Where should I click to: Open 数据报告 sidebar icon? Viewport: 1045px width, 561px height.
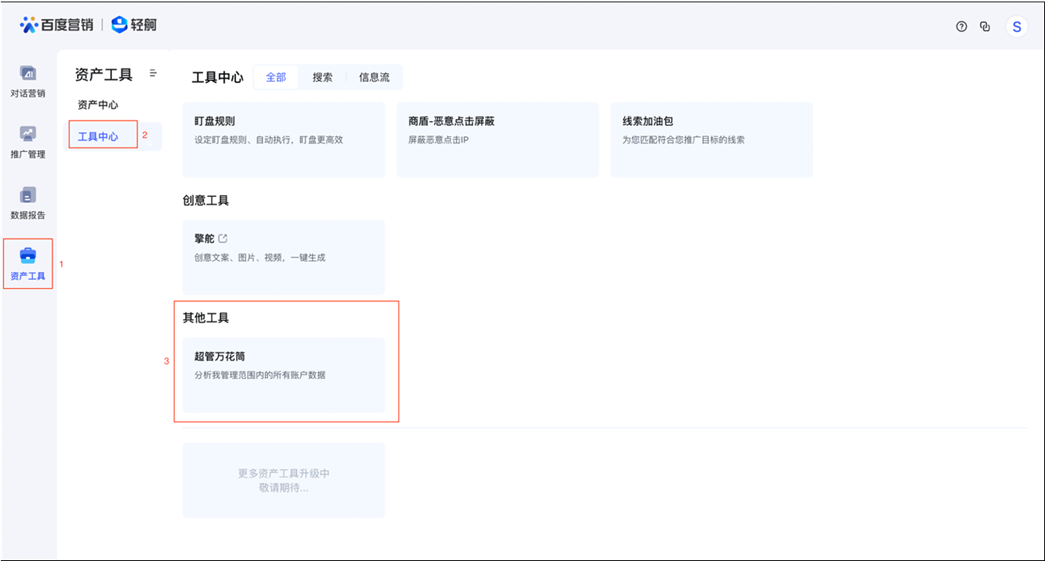click(x=28, y=201)
